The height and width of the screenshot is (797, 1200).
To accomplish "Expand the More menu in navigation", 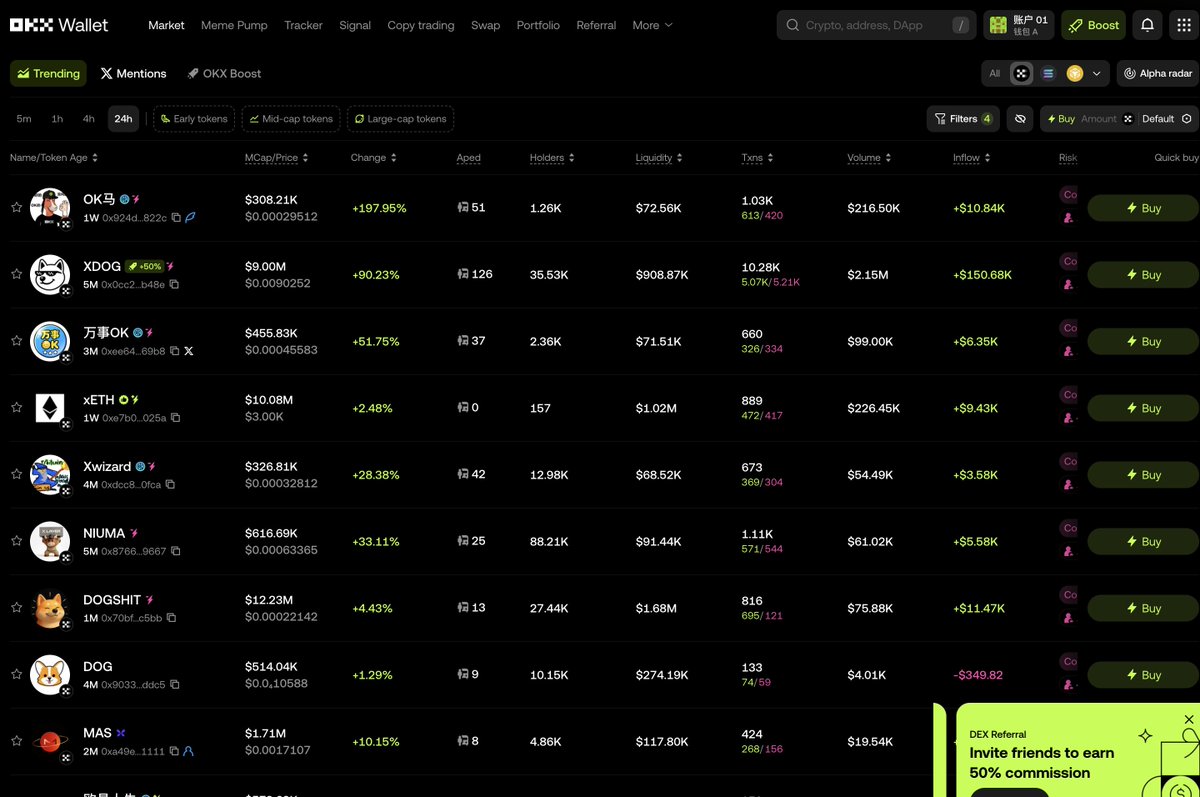I will 652,25.
